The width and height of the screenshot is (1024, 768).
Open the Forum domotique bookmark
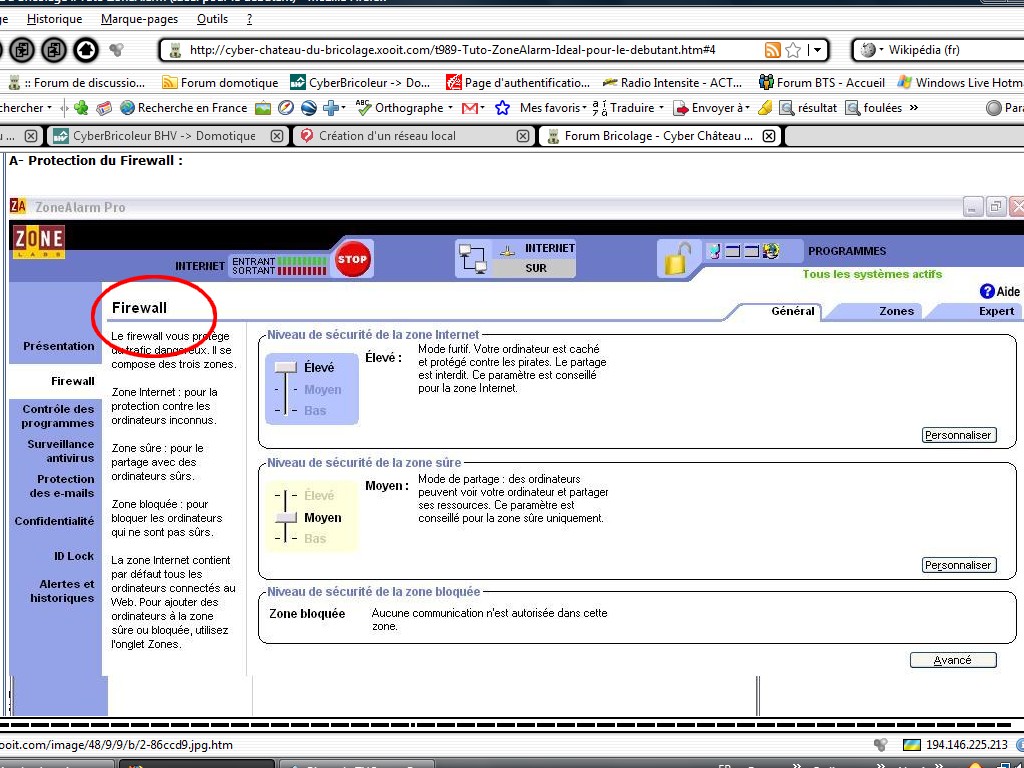220,82
